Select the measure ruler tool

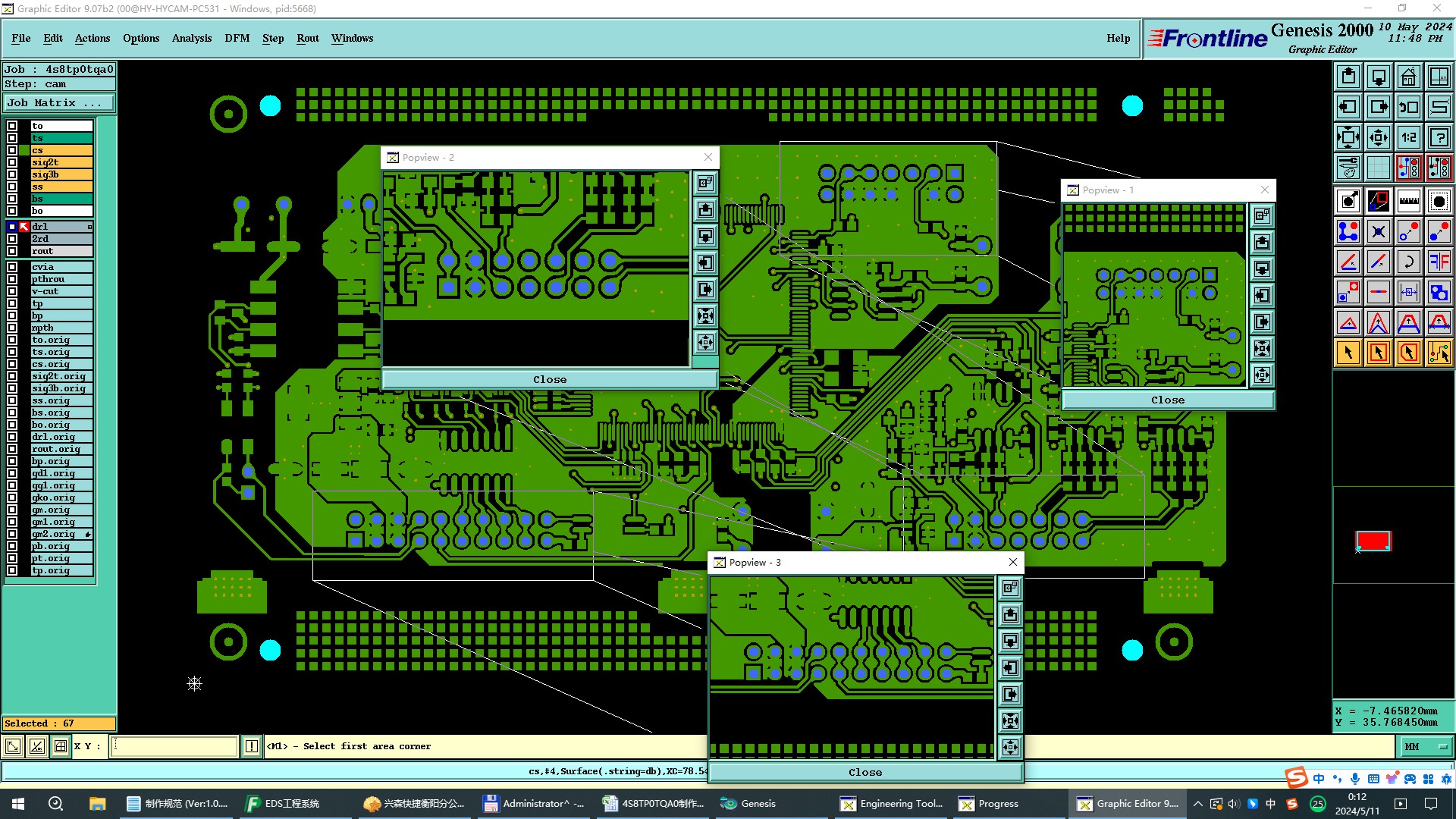[1408, 201]
